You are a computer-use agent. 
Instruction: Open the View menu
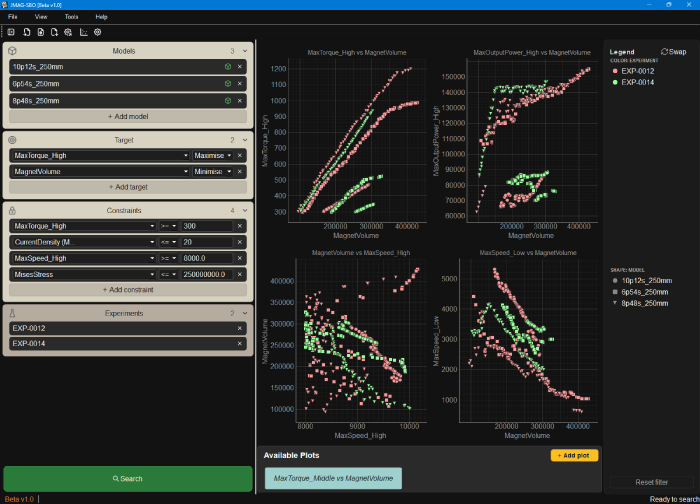point(41,17)
